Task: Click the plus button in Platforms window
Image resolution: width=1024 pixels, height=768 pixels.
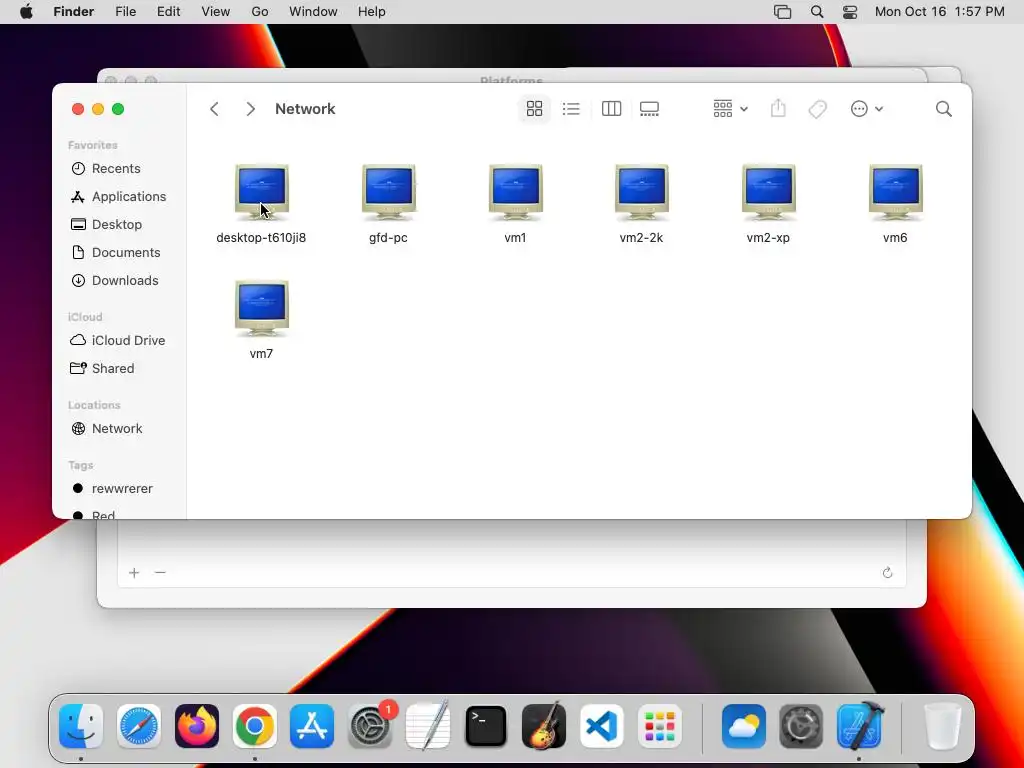Action: [134, 573]
